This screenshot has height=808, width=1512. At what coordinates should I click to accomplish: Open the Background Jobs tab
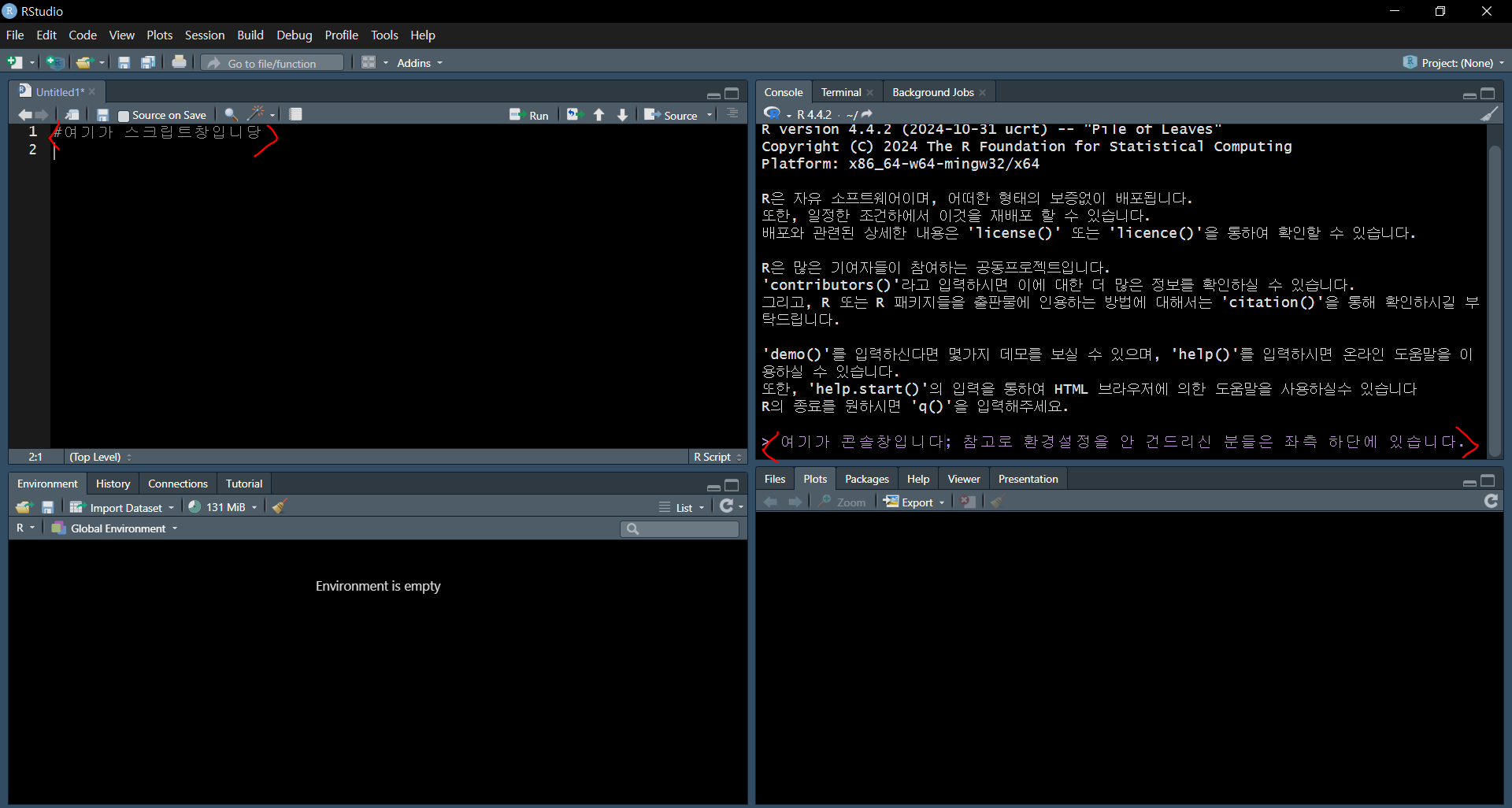932,93
